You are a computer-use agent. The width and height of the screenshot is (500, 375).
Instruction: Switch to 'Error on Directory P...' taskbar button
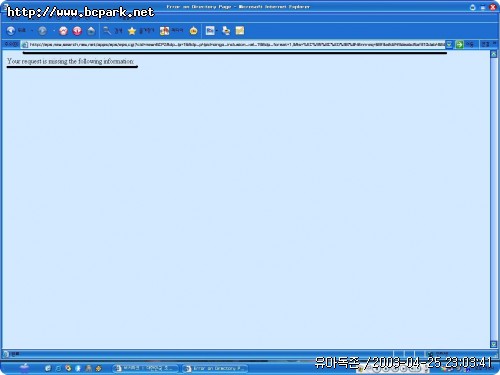coord(215,368)
